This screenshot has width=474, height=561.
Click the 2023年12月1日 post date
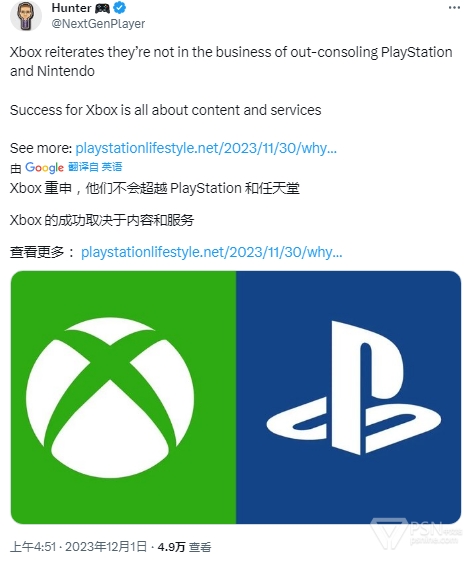(106, 547)
